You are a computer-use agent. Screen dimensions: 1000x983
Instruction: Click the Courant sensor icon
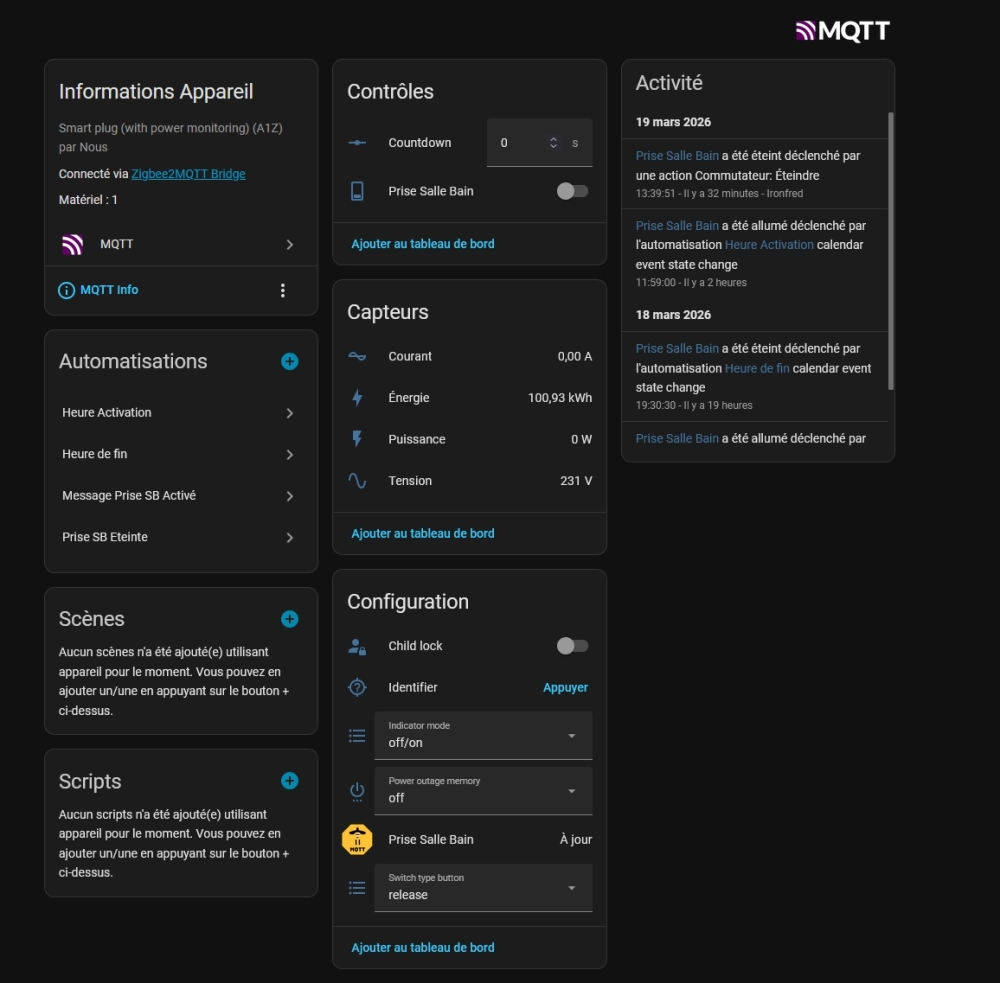tap(357, 356)
